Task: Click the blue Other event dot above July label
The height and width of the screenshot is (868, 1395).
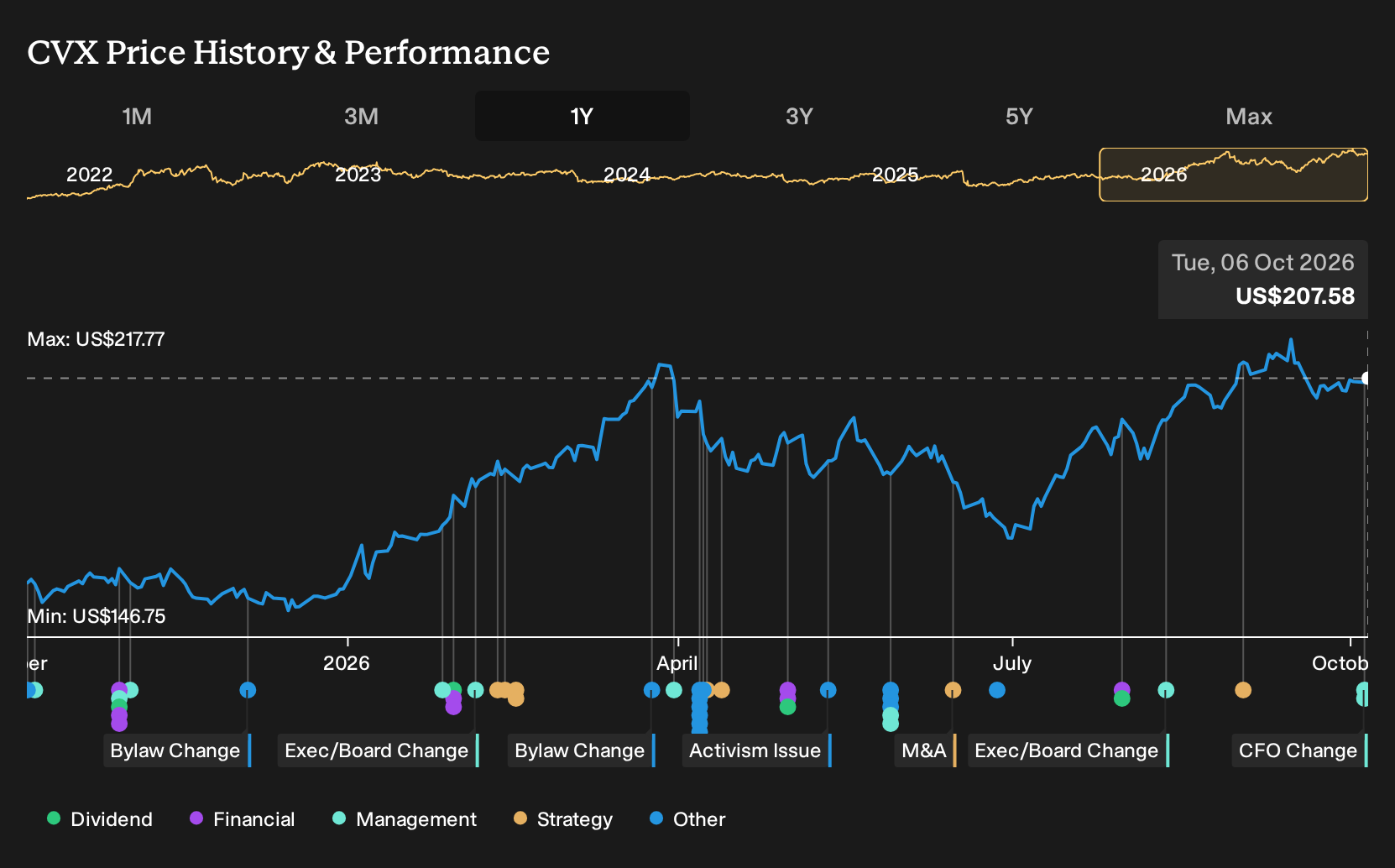Action: (997, 690)
